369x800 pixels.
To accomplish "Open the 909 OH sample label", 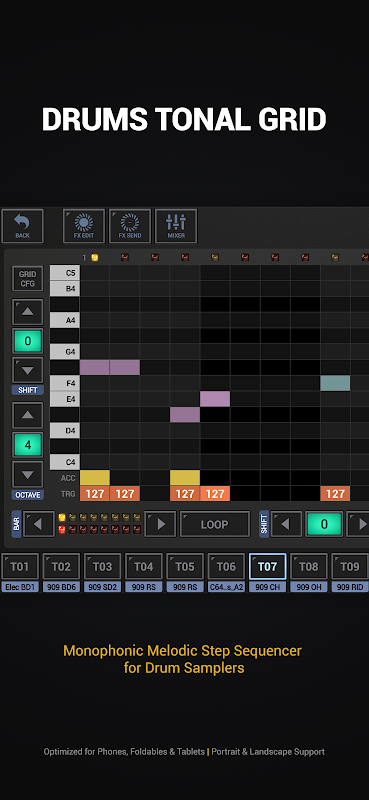I will pos(309,587).
